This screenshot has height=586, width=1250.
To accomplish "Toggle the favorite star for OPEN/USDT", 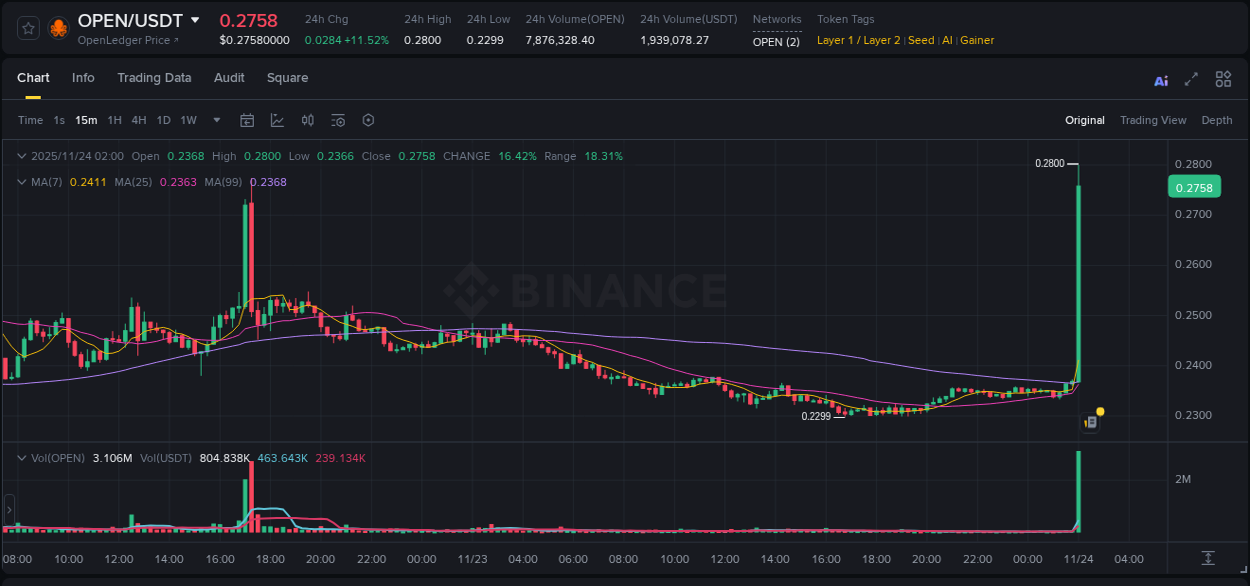I will (x=27, y=28).
